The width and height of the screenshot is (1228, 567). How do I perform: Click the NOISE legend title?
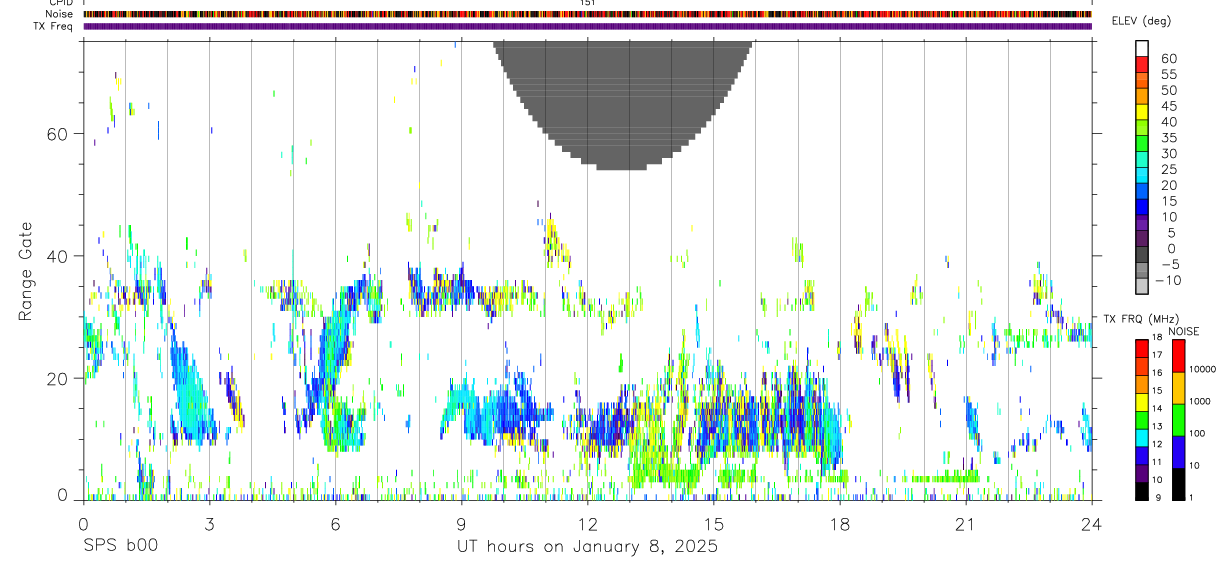[x=1183, y=332]
